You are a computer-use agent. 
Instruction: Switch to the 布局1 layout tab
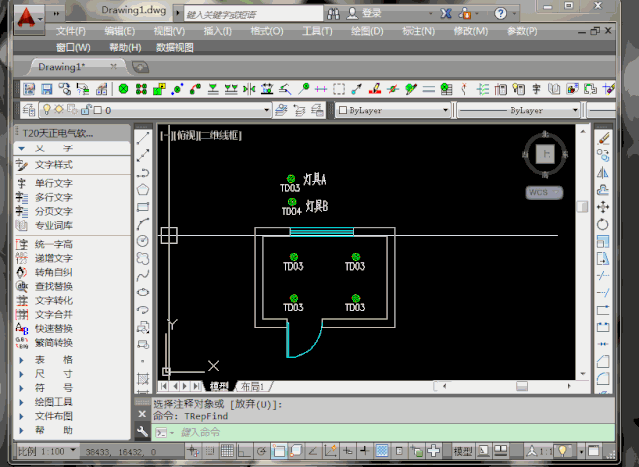253,386
